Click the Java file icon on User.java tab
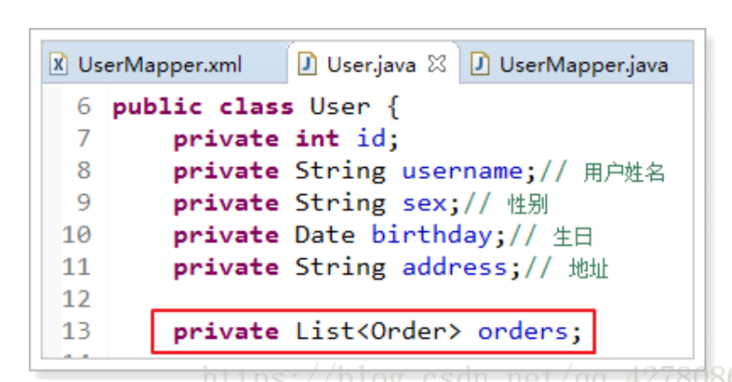Screen dimensions: 732x382 [307, 64]
